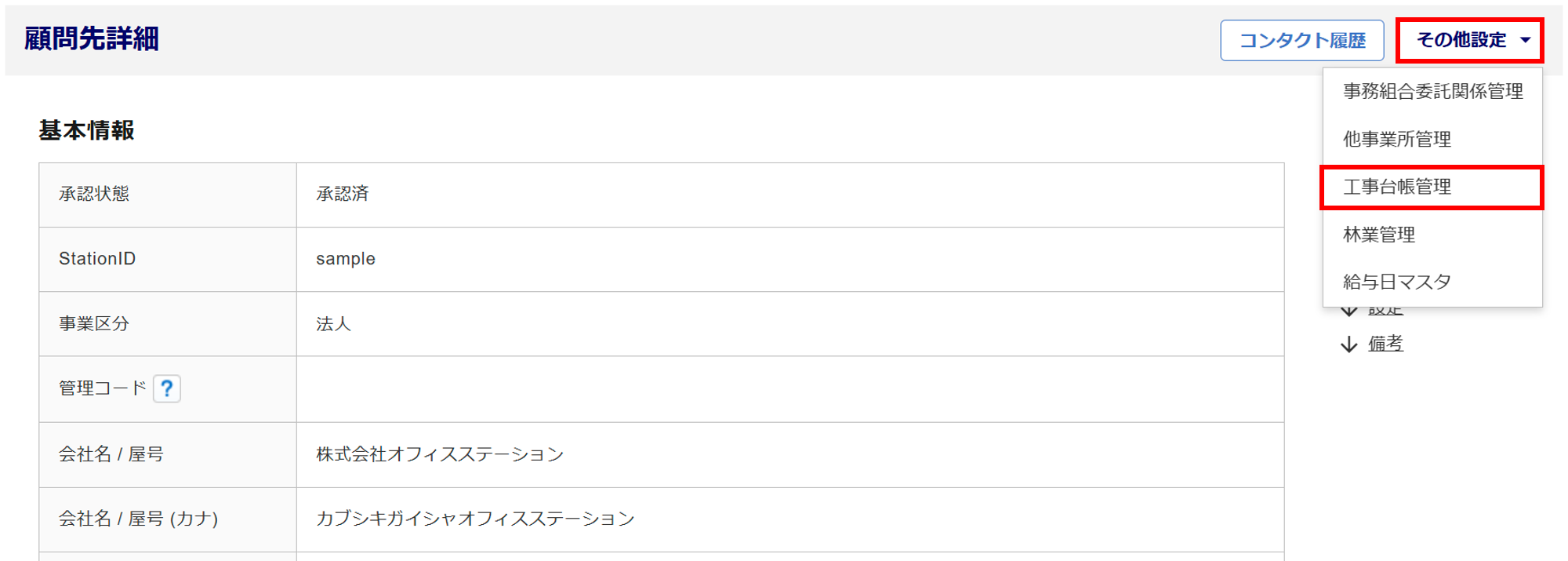Image resolution: width=1568 pixels, height=561 pixels.
Task: Click the 事業区分 row label
Action: pos(94,324)
